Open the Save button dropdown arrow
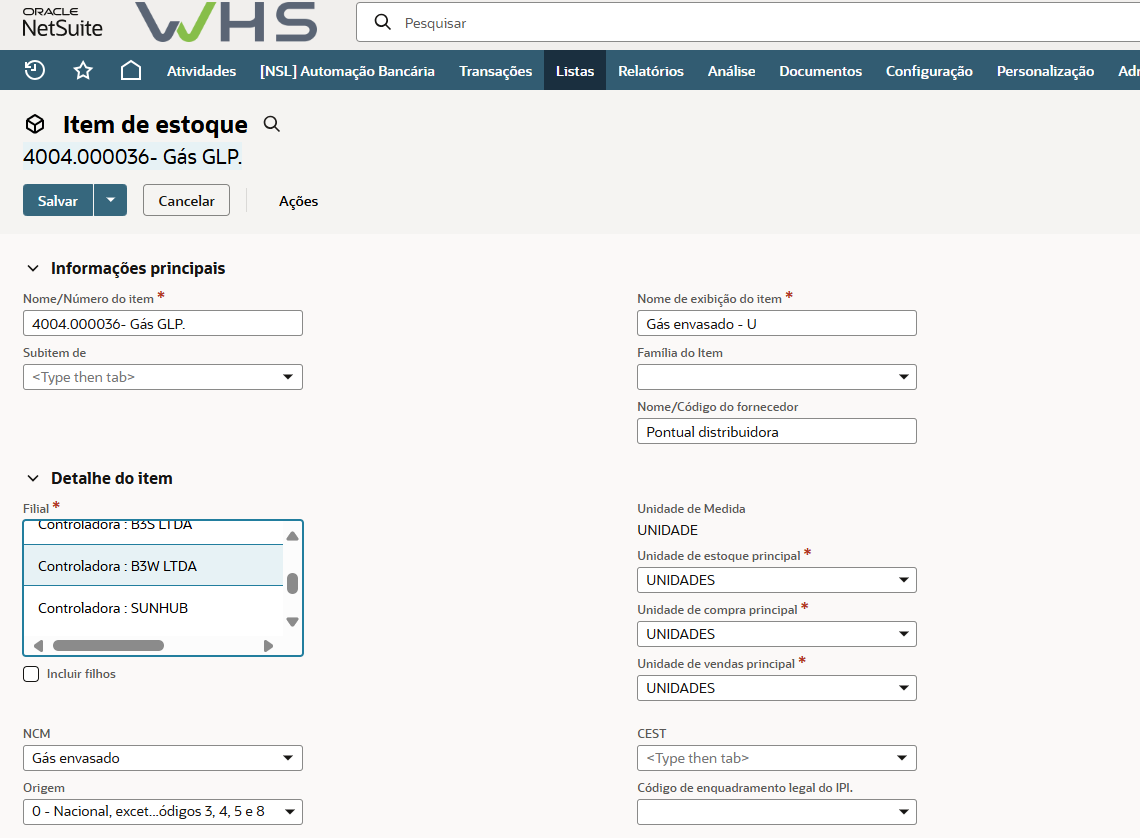The width and height of the screenshot is (1140, 838). [x=110, y=200]
